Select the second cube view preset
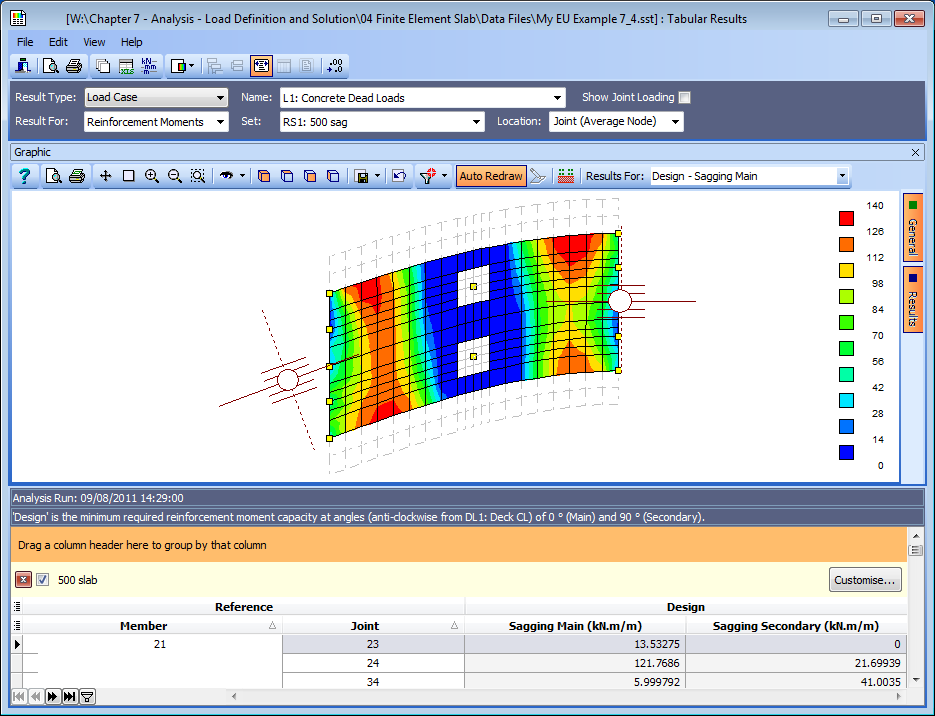This screenshot has height=716, width=935. click(287, 176)
